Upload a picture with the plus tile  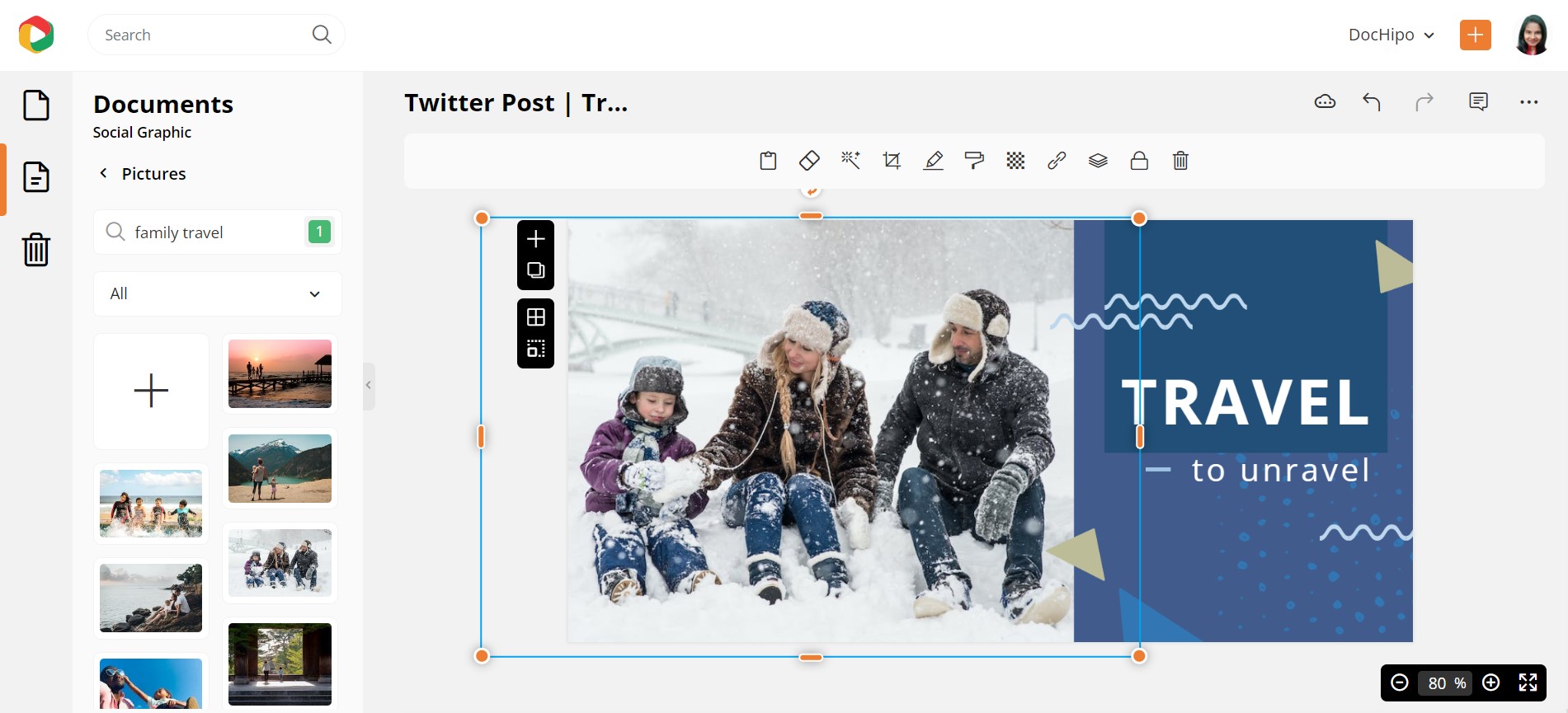pyautogui.click(x=151, y=391)
